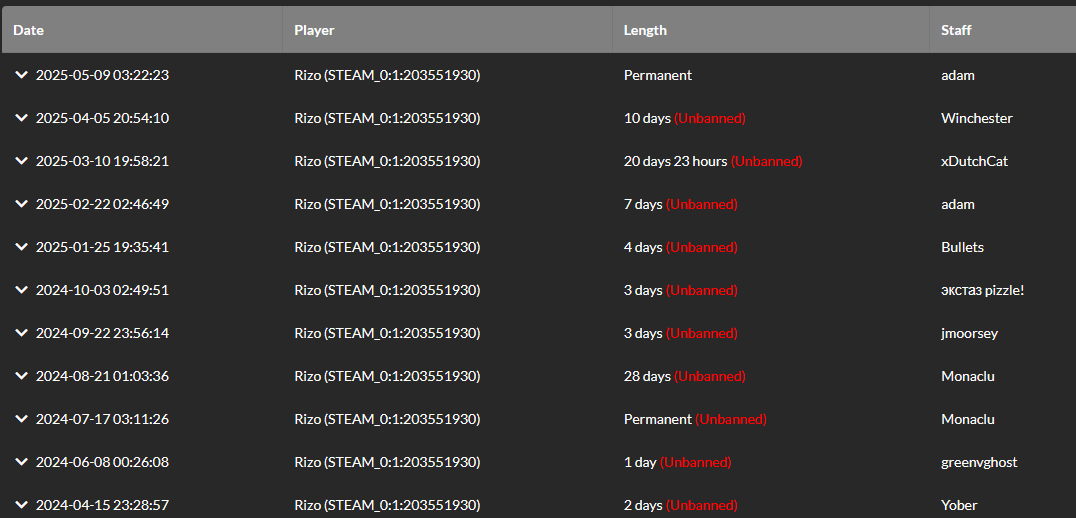Select the 'Permanent (Unbanned)' length cell
The height and width of the screenshot is (518, 1076).
coord(695,419)
